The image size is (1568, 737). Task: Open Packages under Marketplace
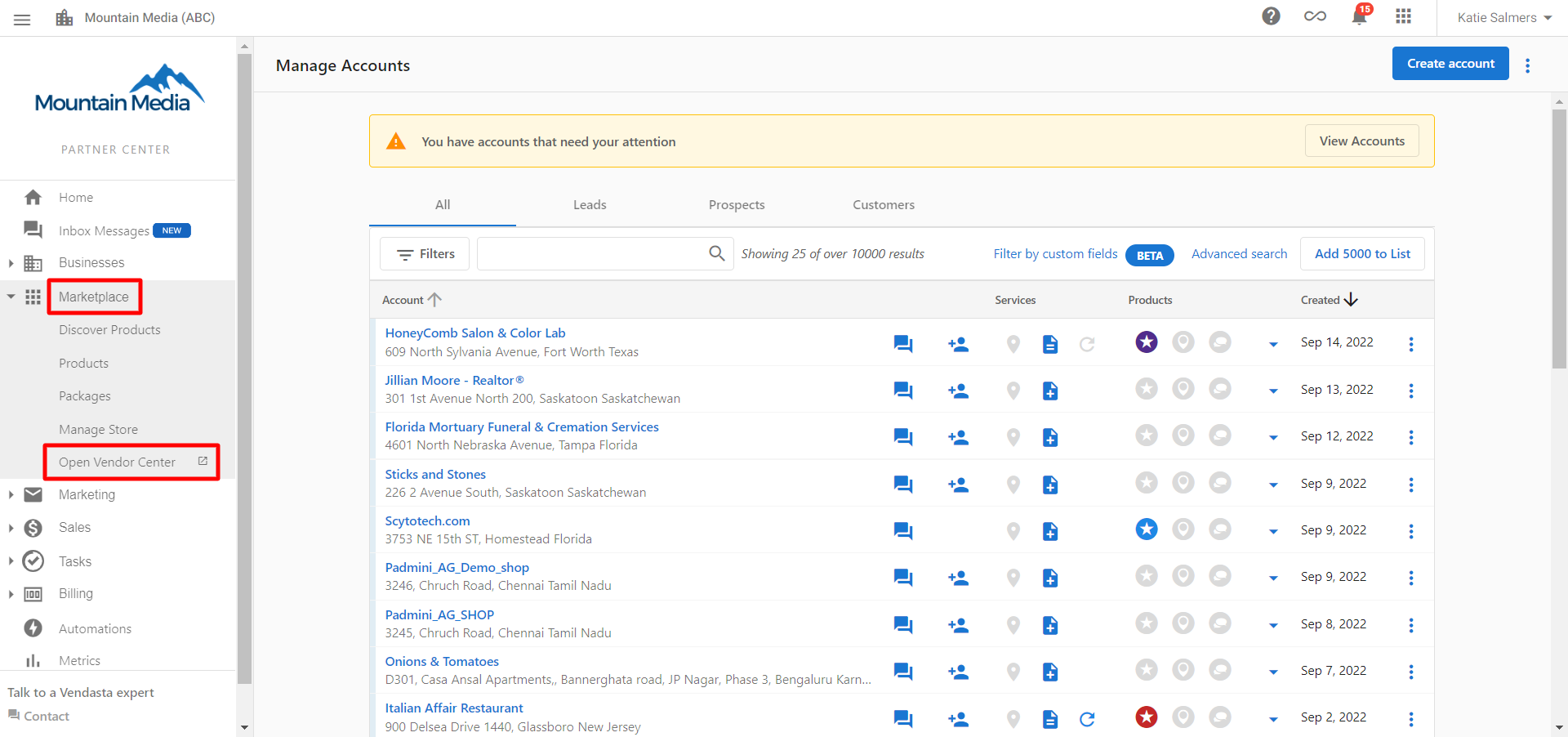[85, 396]
